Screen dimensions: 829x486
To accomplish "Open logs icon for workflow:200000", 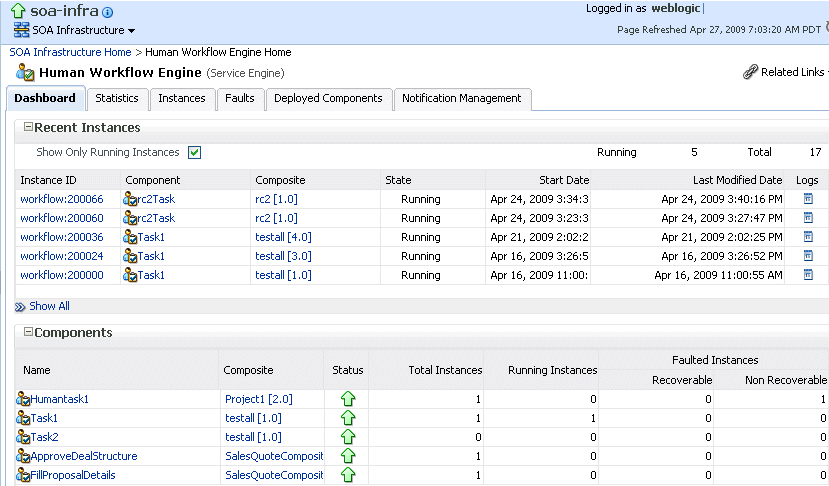I will pyautogui.click(x=808, y=275).
